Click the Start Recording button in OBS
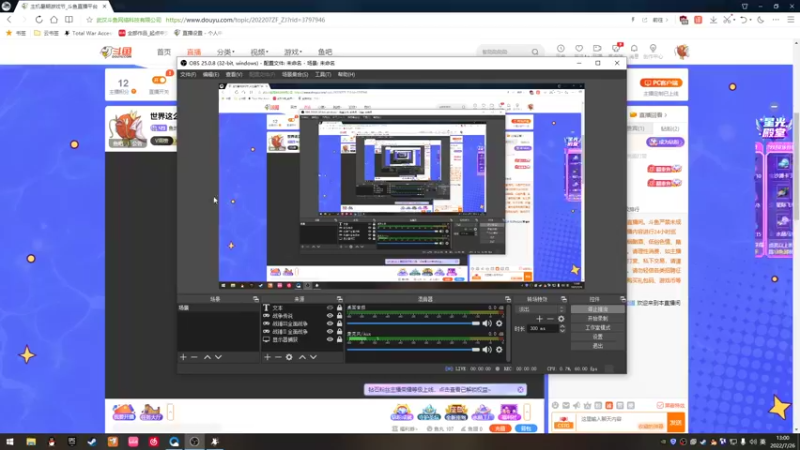800x450 pixels. pyautogui.click(x=597, y=318)
